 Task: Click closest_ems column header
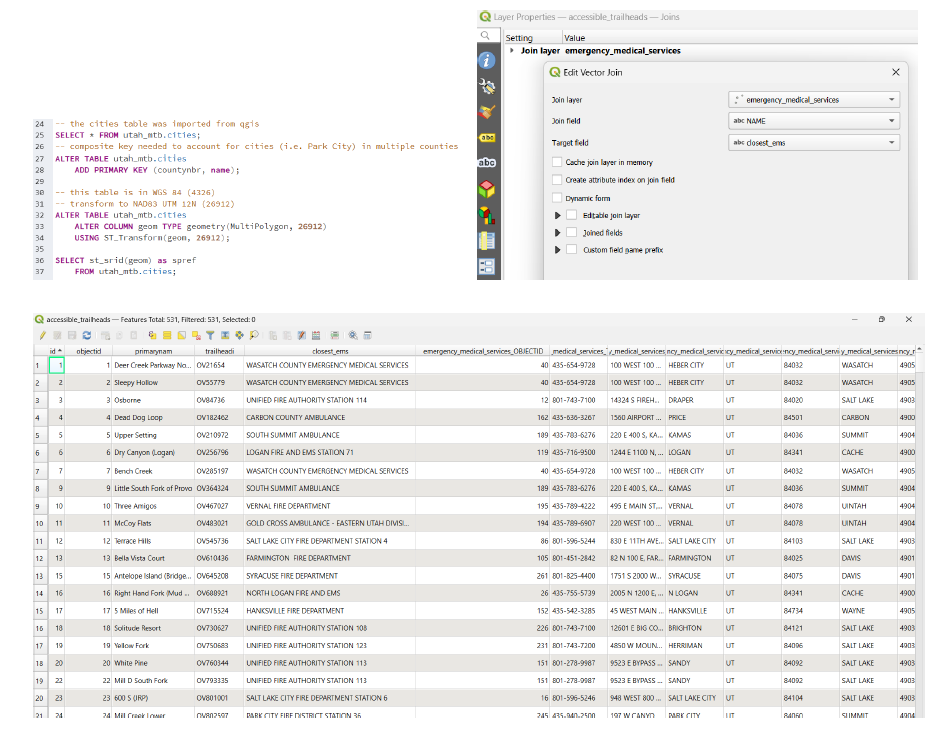(330, 351)
